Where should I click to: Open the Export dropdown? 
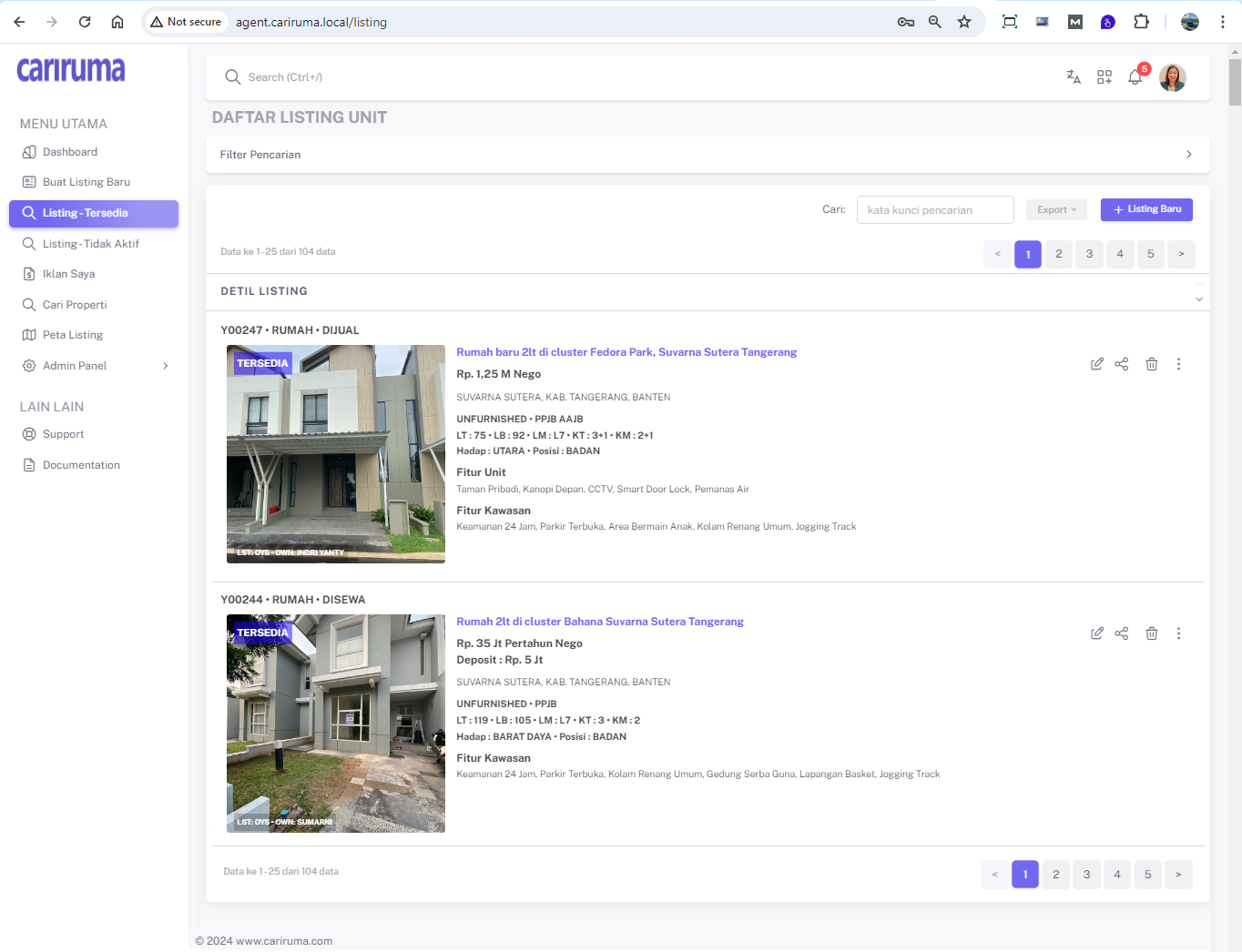[1056, 209]
